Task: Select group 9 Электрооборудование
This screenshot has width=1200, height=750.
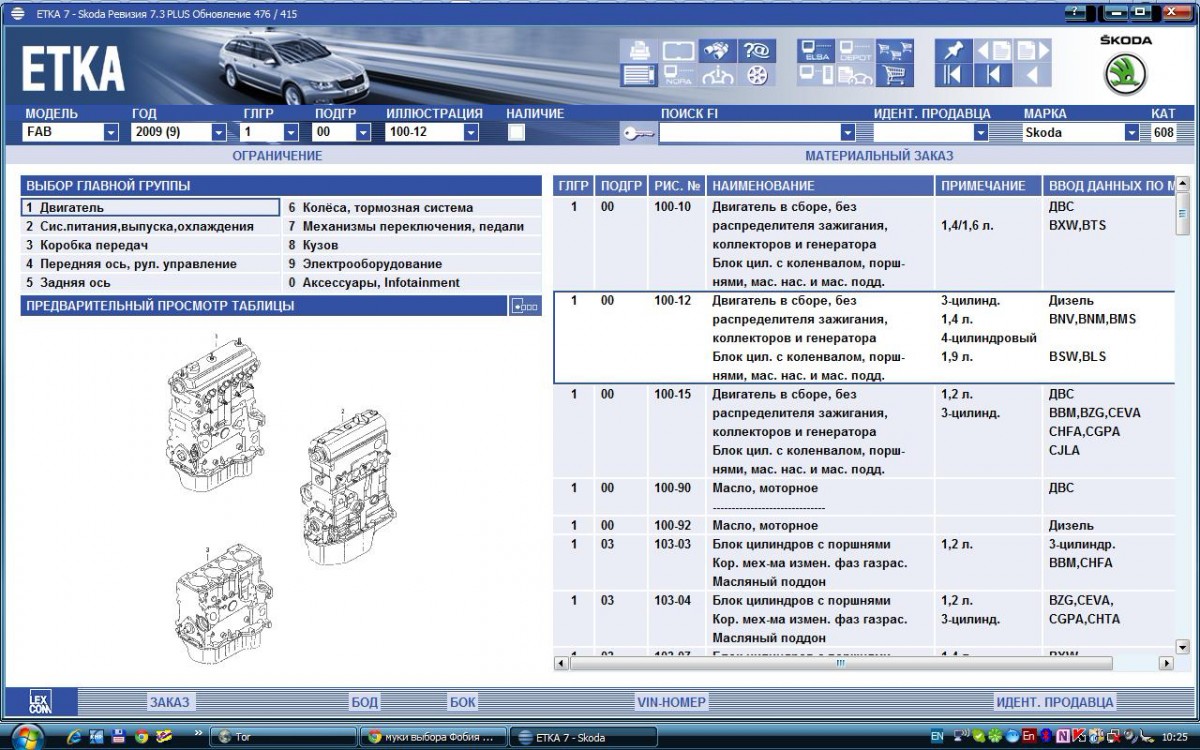Action: pyautogui.click(x=412, y=264)
